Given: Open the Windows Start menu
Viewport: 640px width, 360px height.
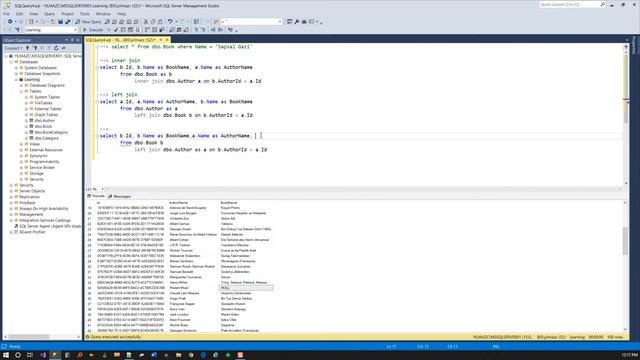Looking at the screenshot, I should pos(6,355).
